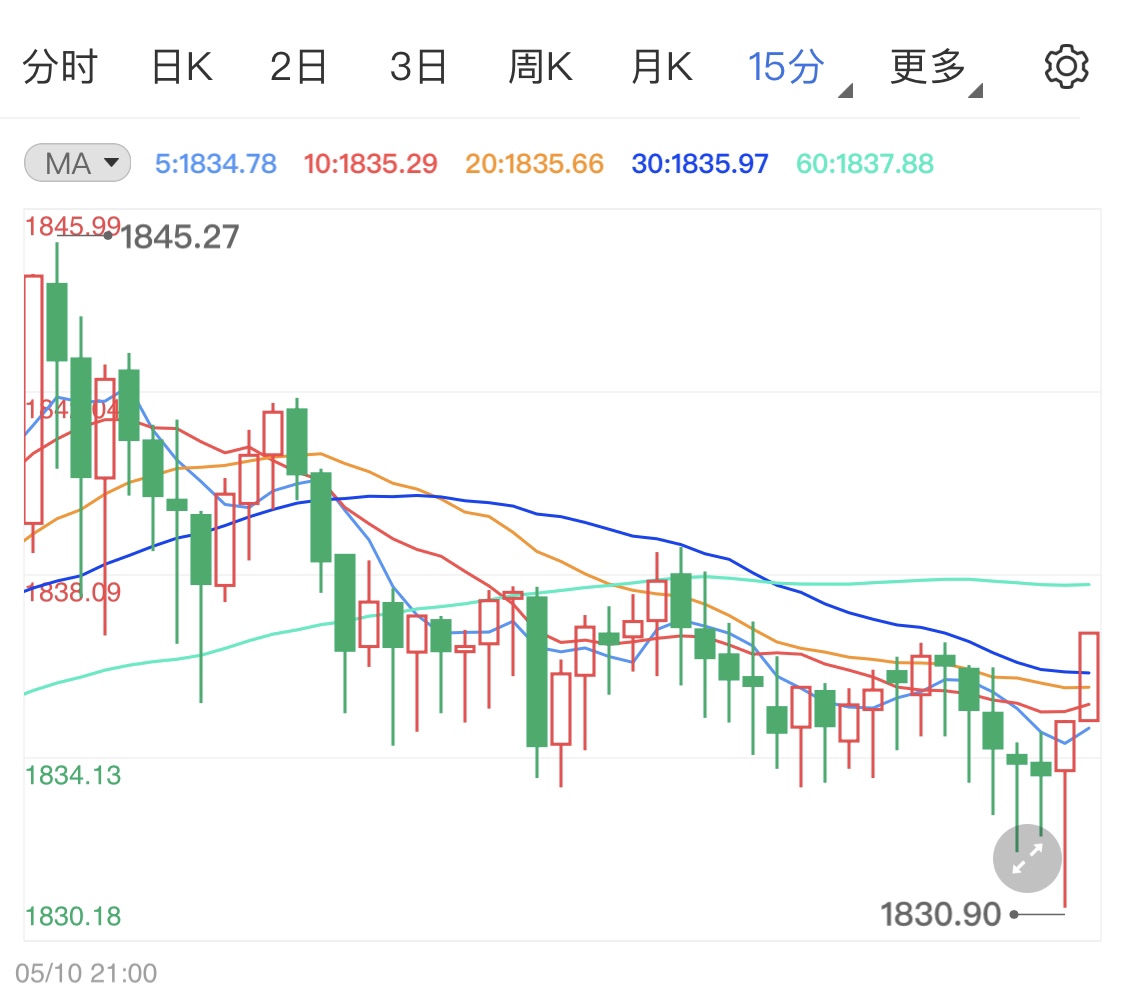Switch to the 分时 tab
Image resolution: width=1125 pixels, height=984 pixels.
point(60,67)
